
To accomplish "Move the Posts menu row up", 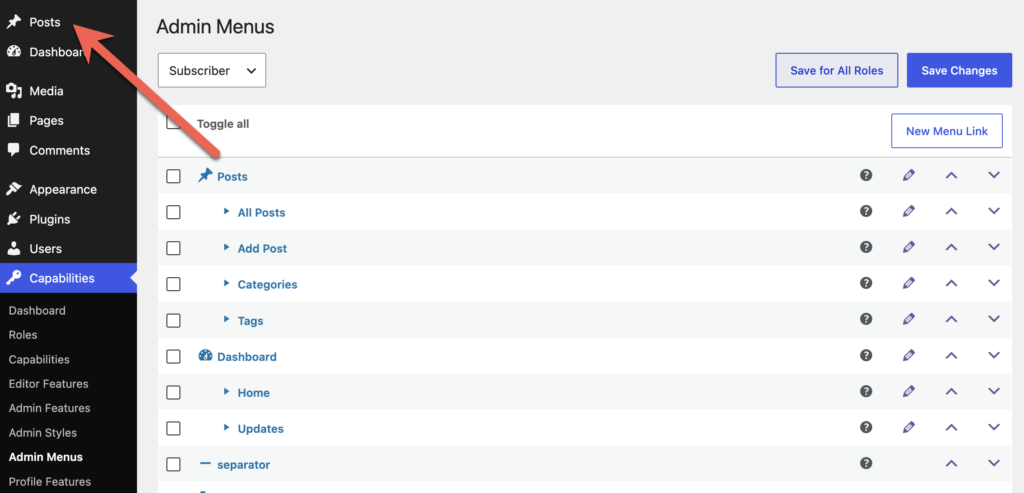I will tap(952, 175).
